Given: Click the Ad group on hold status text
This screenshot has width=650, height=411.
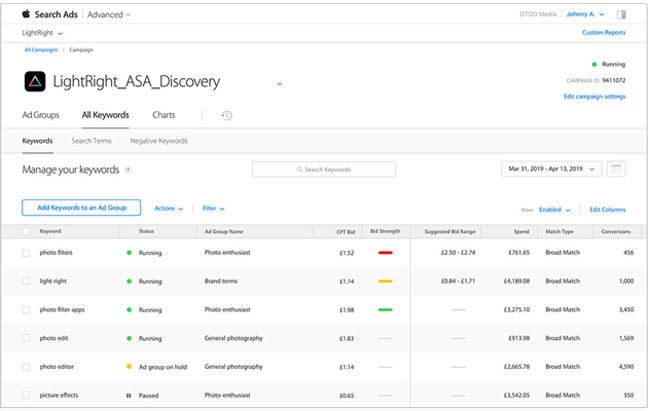Looking at the screenshot, I should coord(163,367).
